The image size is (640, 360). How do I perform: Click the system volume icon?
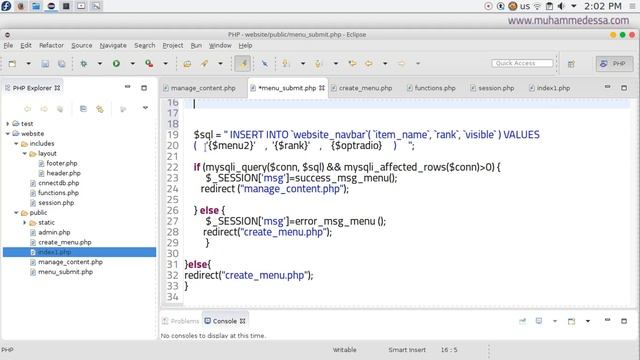562,6
